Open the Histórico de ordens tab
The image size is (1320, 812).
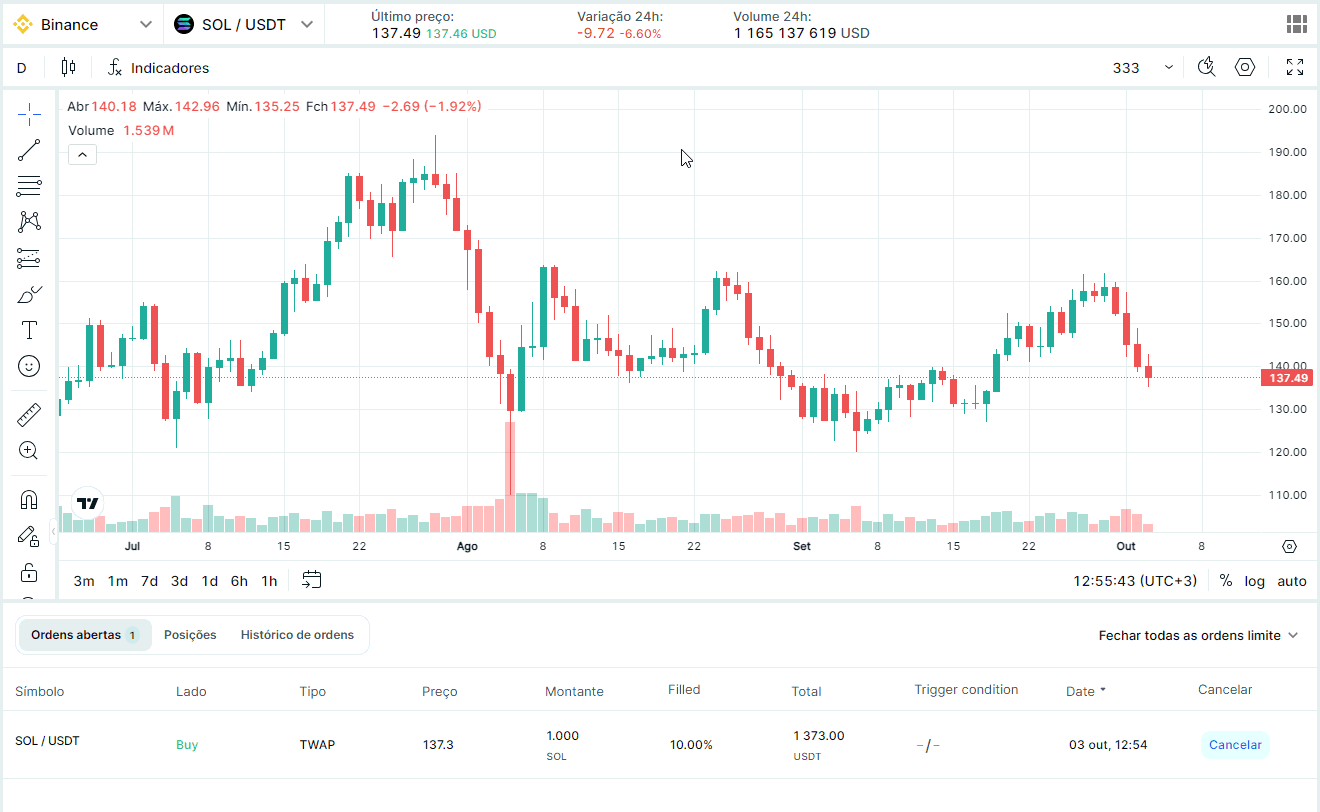coord(297,635)
